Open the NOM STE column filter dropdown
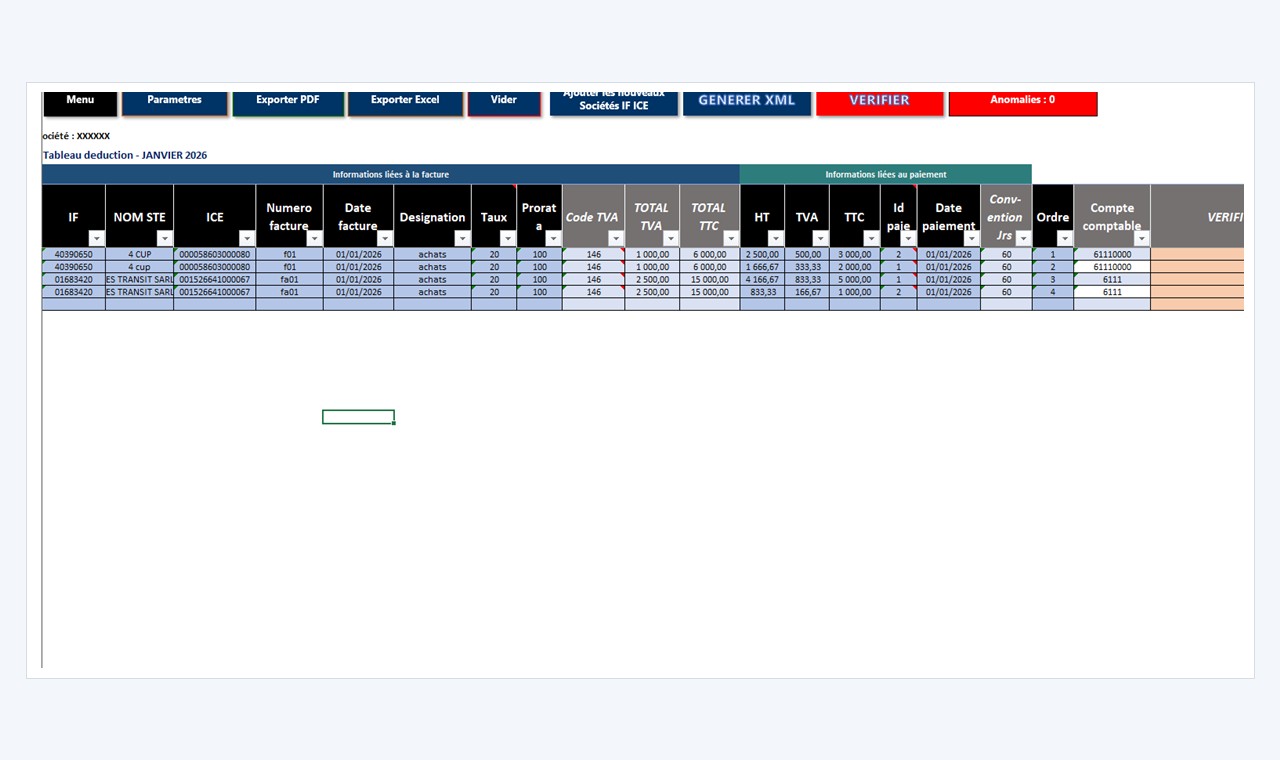The image size is (1280, 760). (x=165, y=238)
